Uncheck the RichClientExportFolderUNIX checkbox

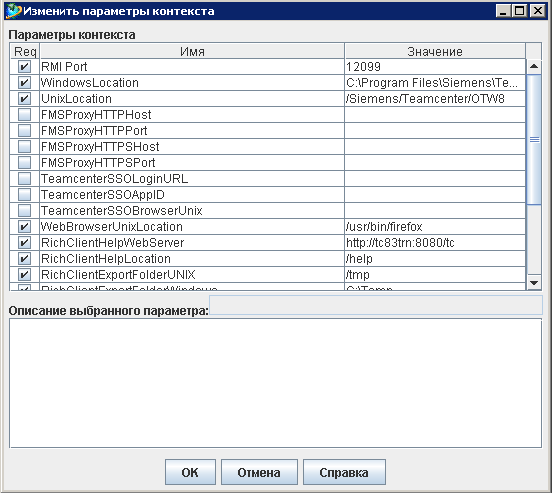[24, 274]
